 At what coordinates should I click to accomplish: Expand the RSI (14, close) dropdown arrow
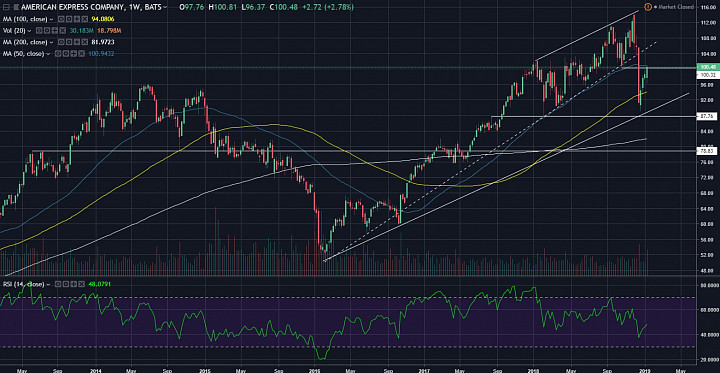48,285
